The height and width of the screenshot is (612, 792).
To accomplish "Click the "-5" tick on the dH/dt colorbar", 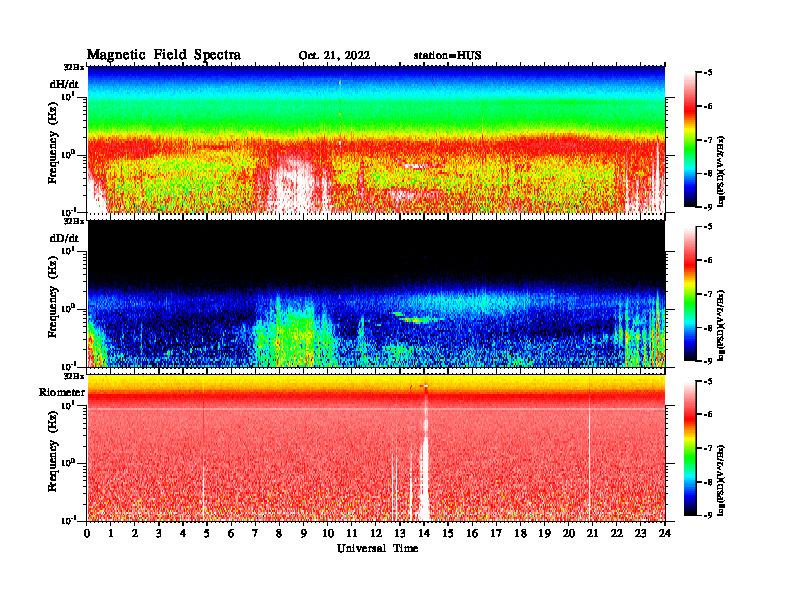I will tap(708, 73).
